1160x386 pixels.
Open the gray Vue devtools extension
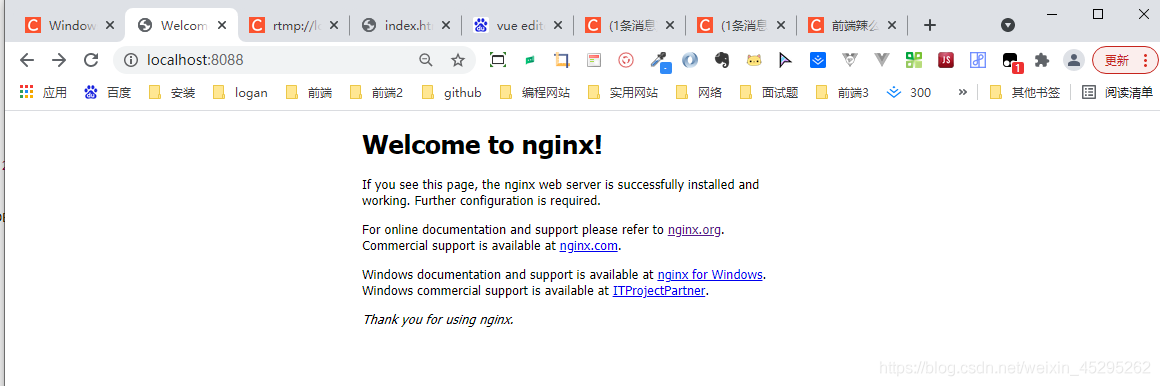[849, 61]
